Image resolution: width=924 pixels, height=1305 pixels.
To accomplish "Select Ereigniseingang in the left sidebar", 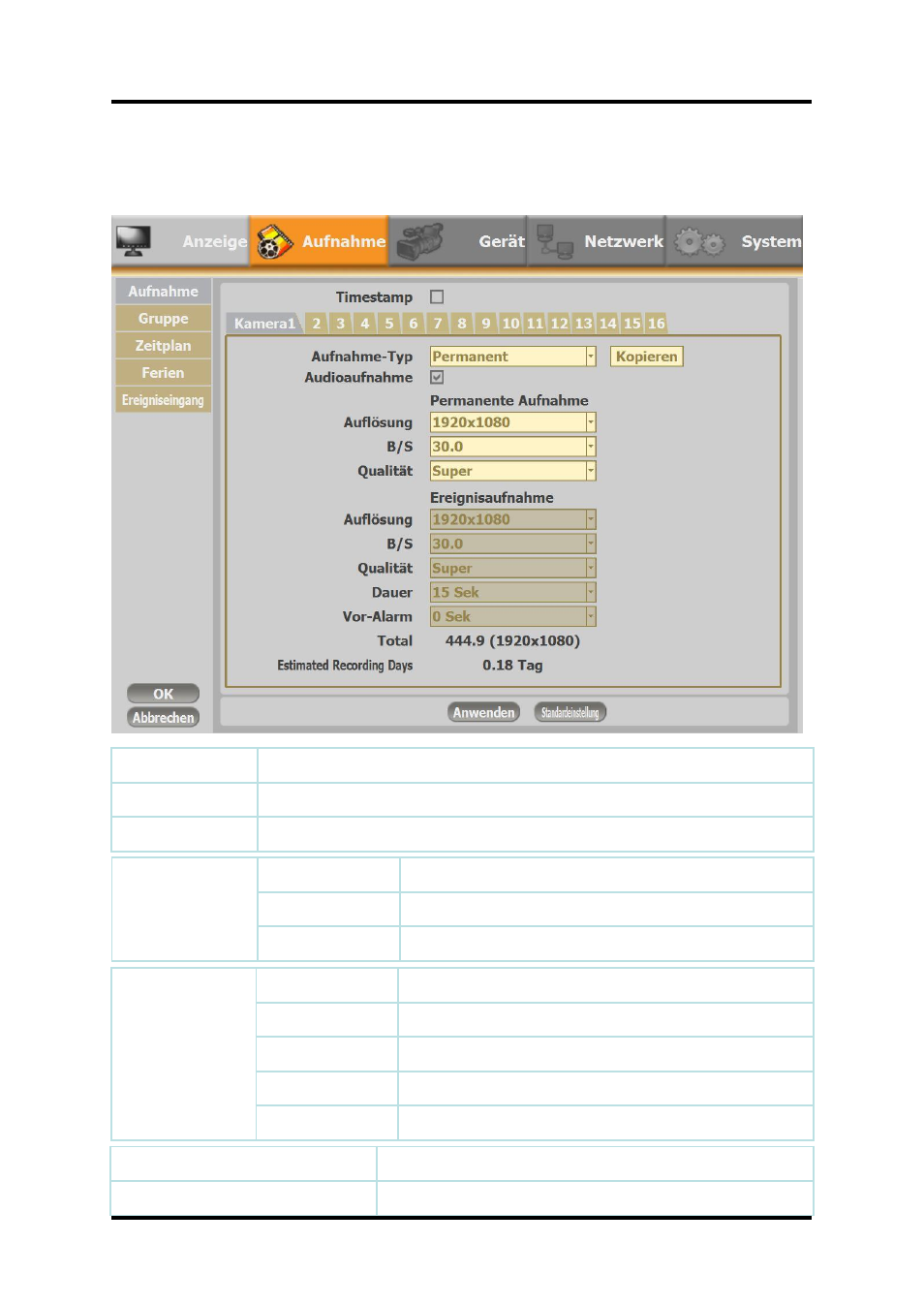I will [x=163, y=399].
